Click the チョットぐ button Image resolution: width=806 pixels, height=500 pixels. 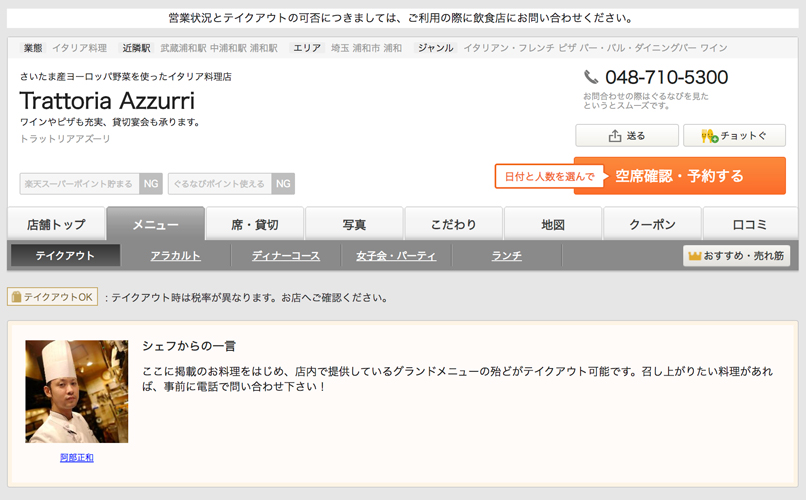pyautogui.click(x=735, y=136)
